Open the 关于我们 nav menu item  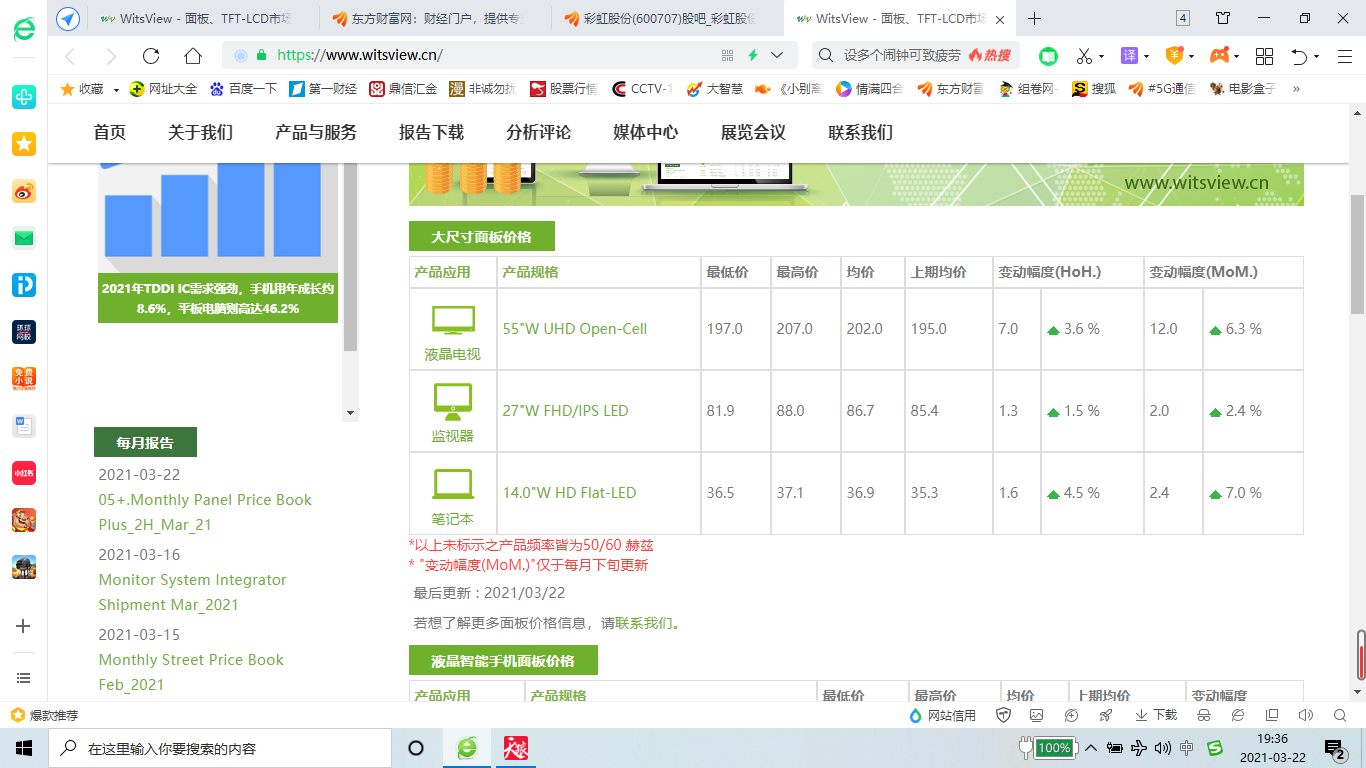[200, 132]
